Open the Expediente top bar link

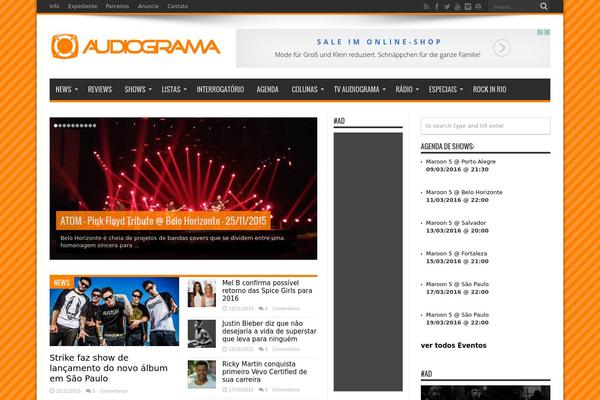click(83, 6)
